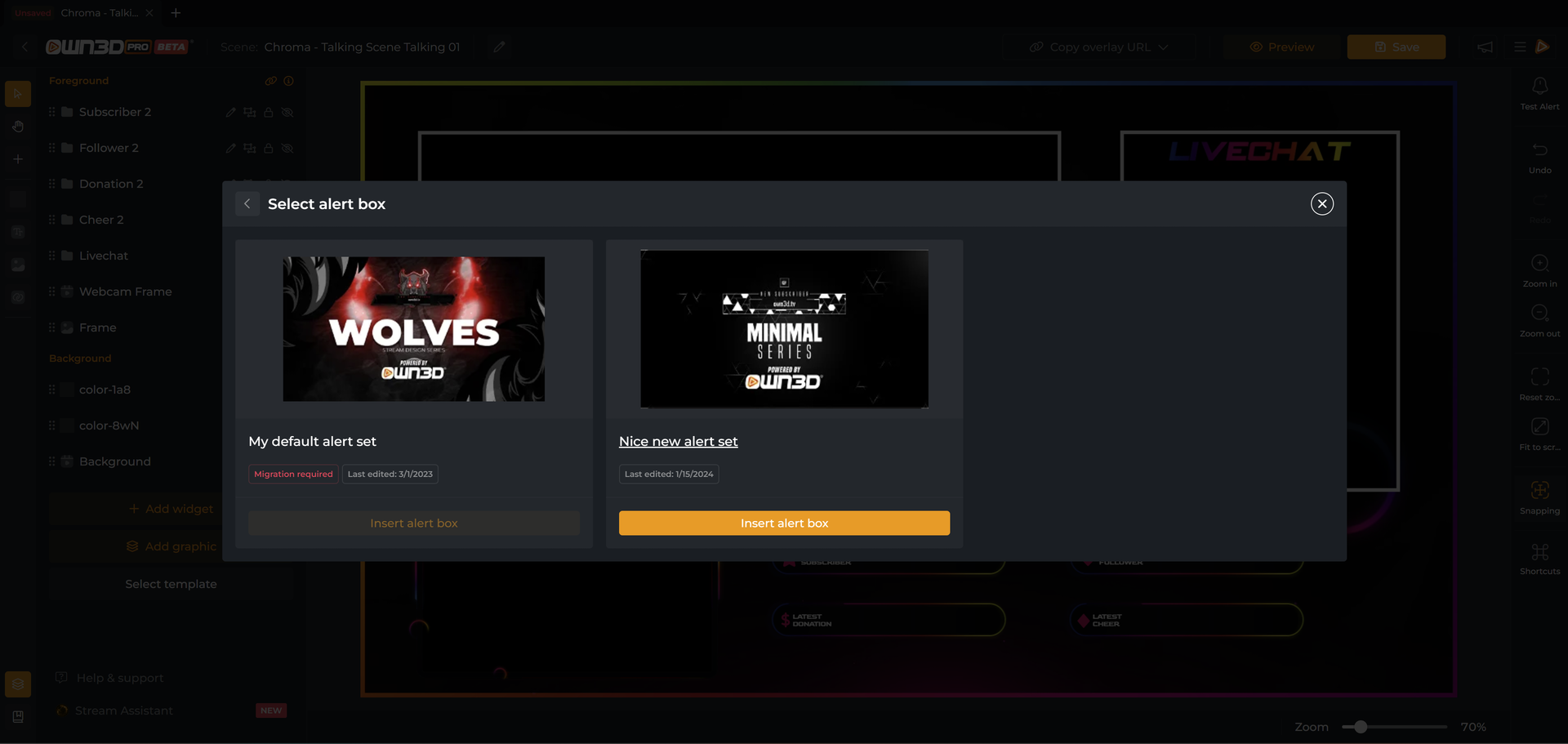Viewport: 1568px width, 744px height.
Task: Click the plus add tool in left toolbar
Action: (x=18, y=159)
